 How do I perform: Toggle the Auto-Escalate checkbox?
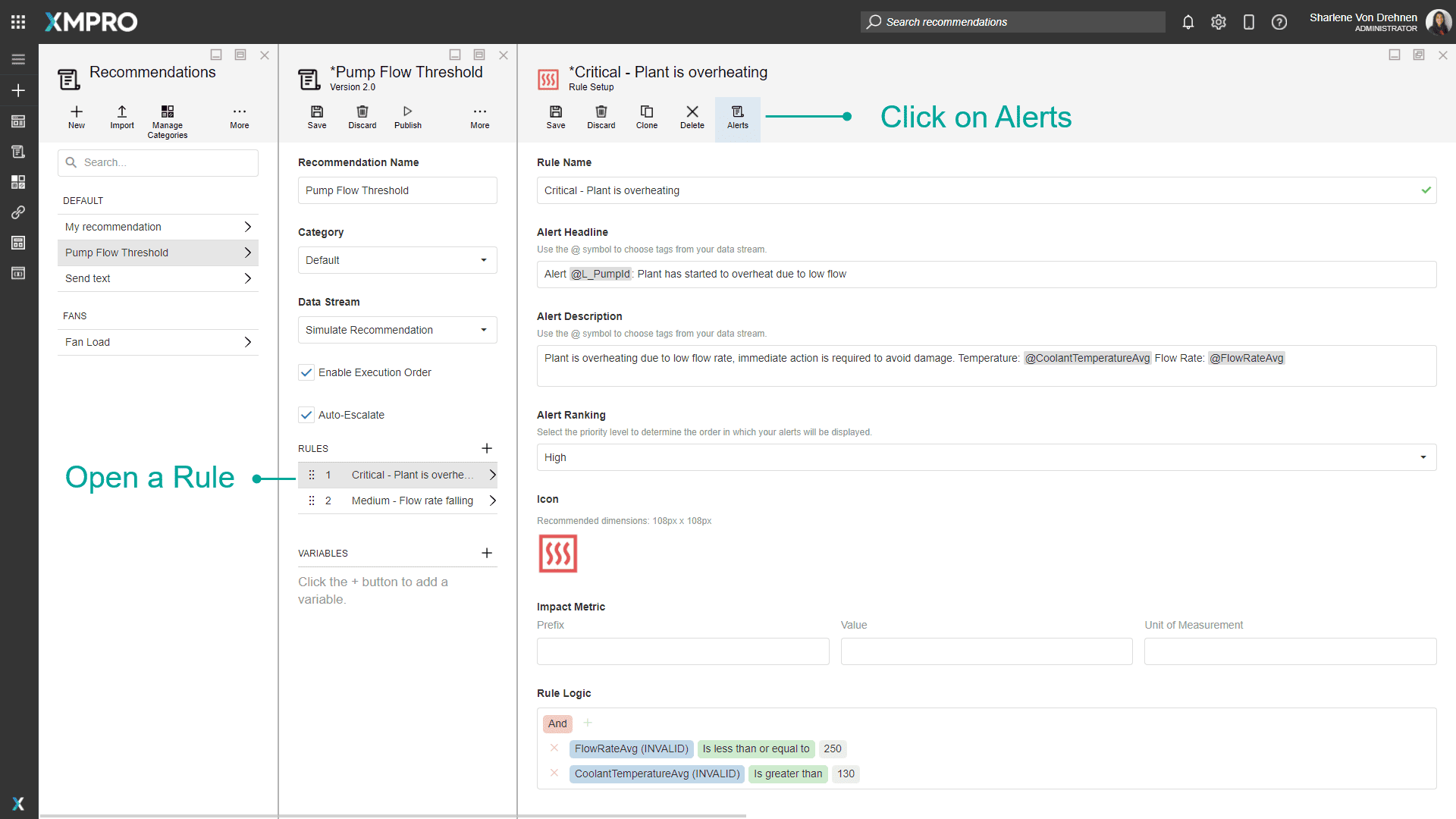(306, 415)
